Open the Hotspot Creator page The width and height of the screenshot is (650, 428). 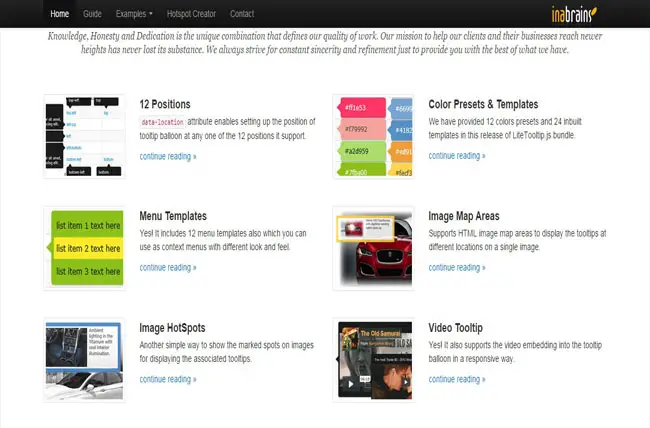[191, 14]
